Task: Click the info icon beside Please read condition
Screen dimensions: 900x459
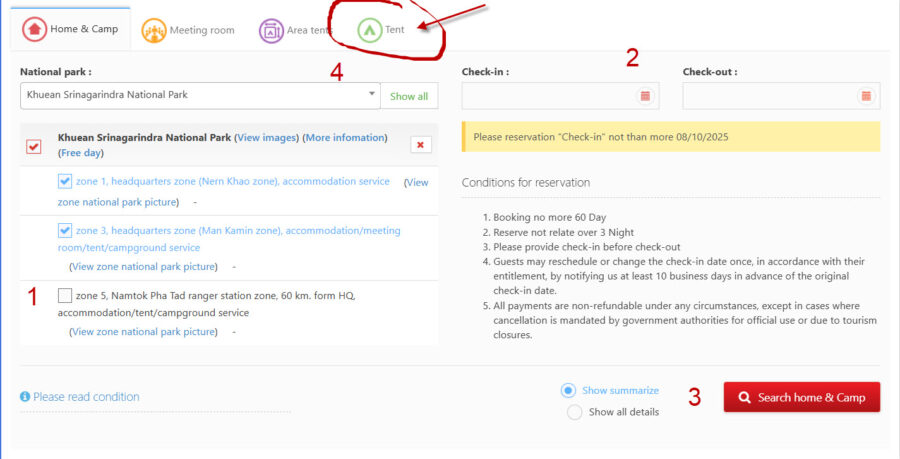Action: 25,396
